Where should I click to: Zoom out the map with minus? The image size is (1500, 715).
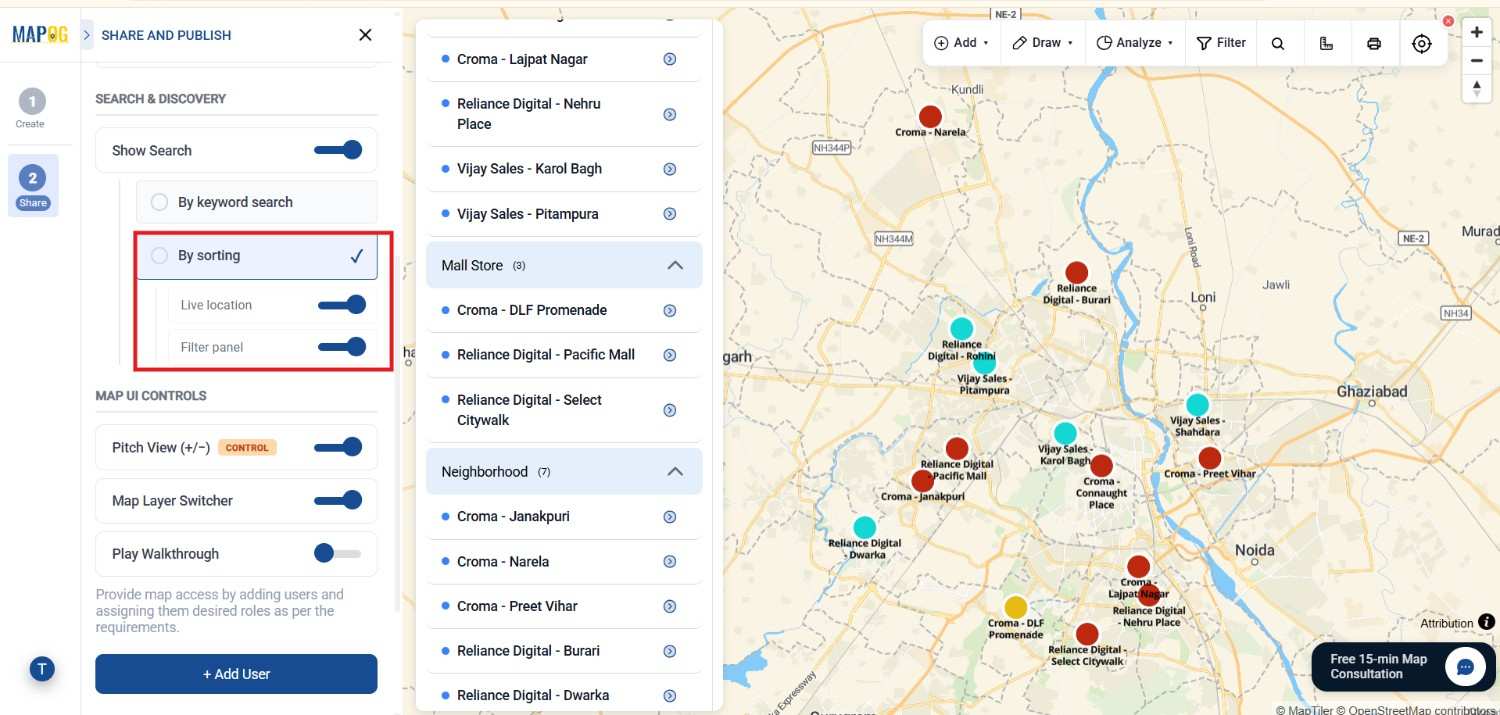coord(1477,60)
